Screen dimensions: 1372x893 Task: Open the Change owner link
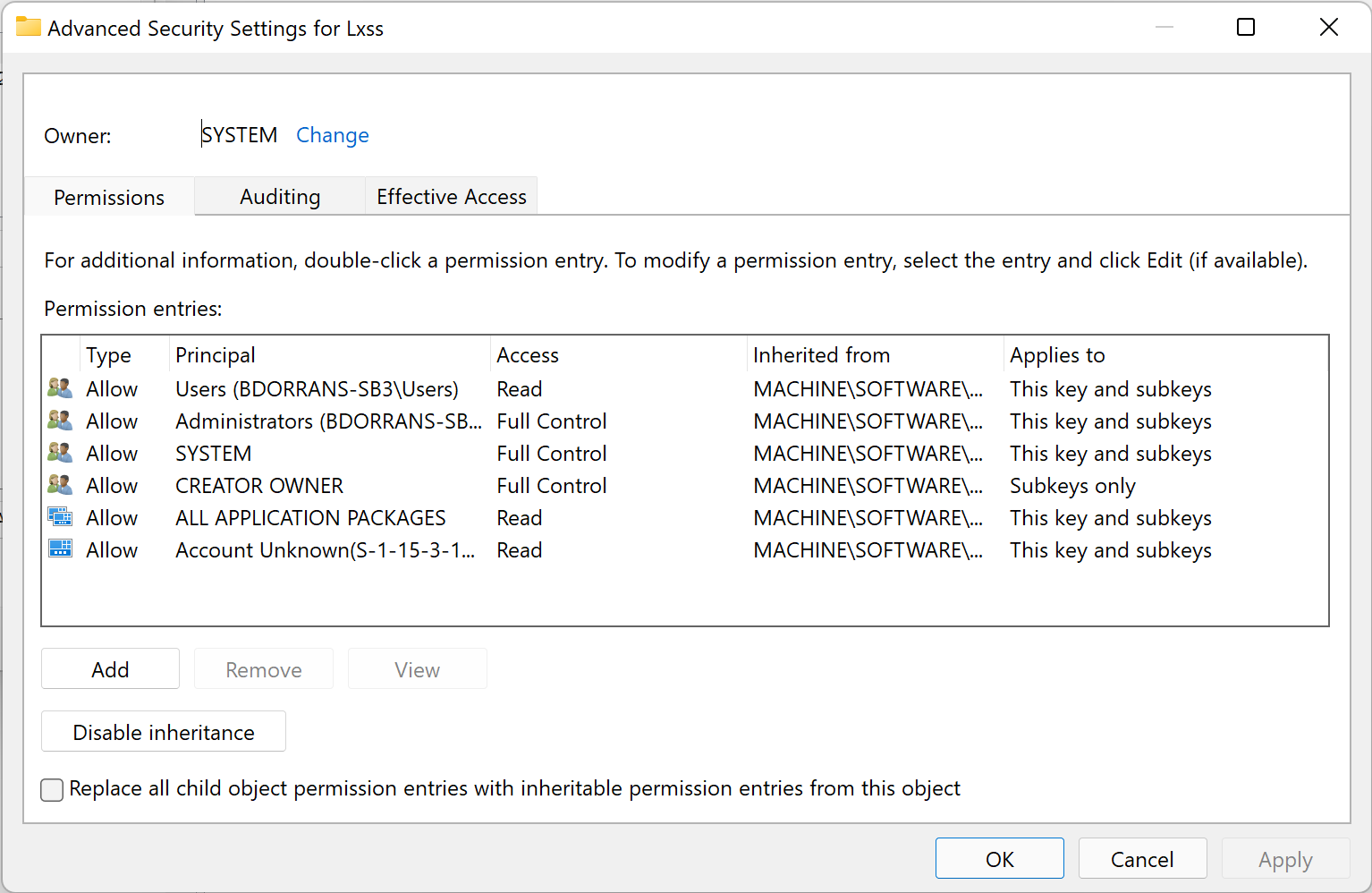(x=332, y=135)
